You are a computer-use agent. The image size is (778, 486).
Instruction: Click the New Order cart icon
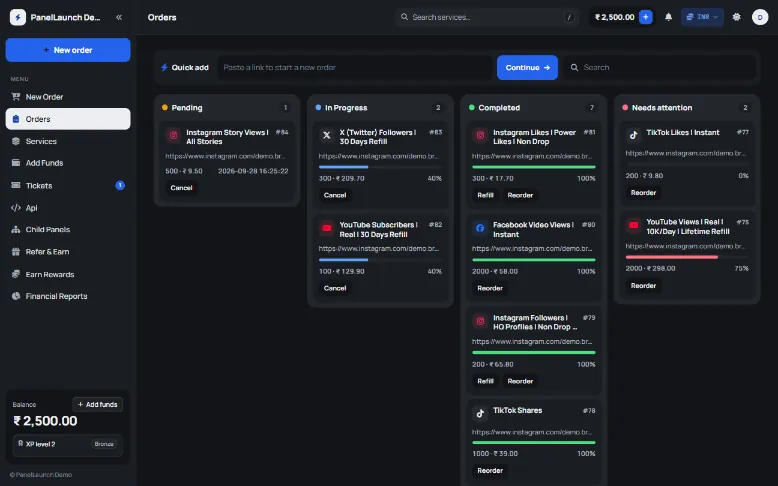[16, 97]
